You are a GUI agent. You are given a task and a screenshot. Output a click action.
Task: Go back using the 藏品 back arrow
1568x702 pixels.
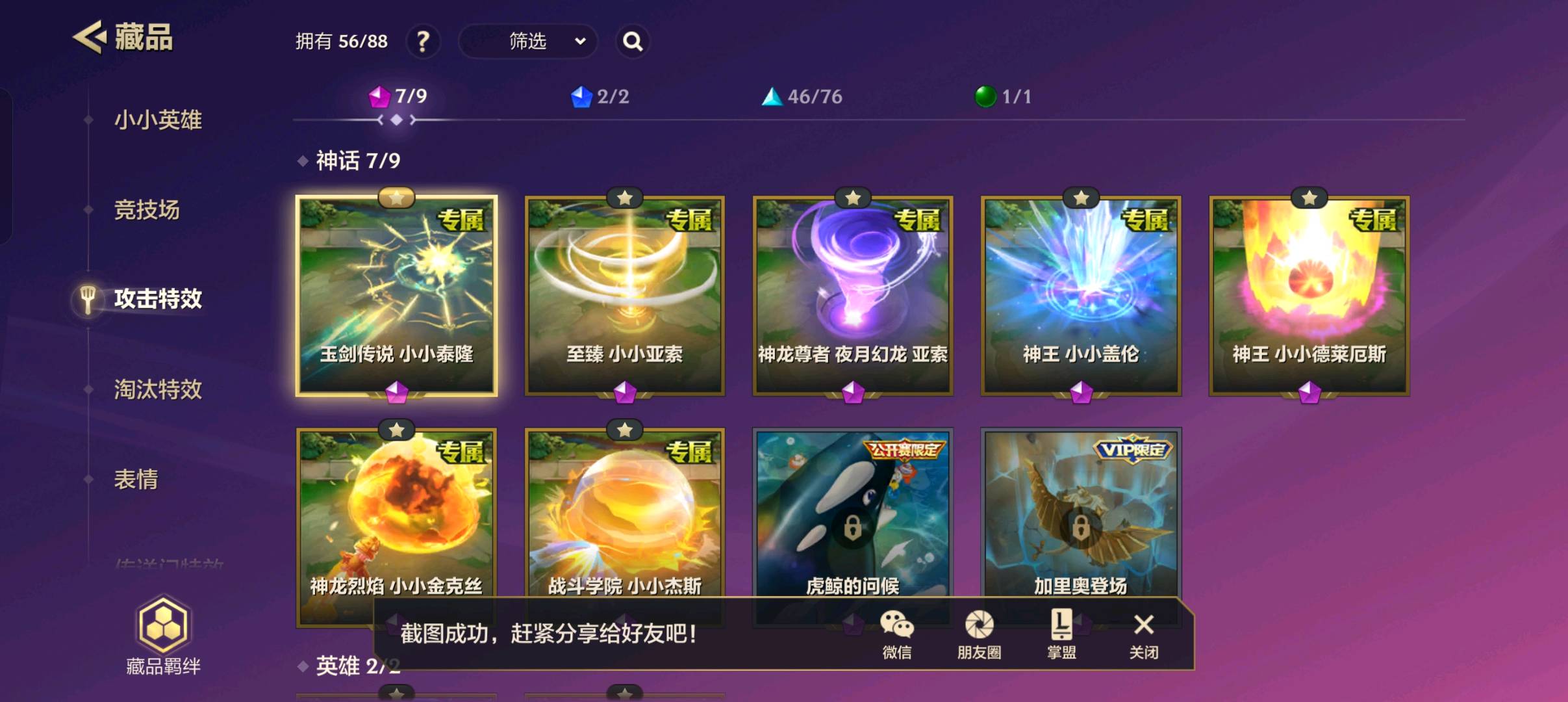(89, 37)
